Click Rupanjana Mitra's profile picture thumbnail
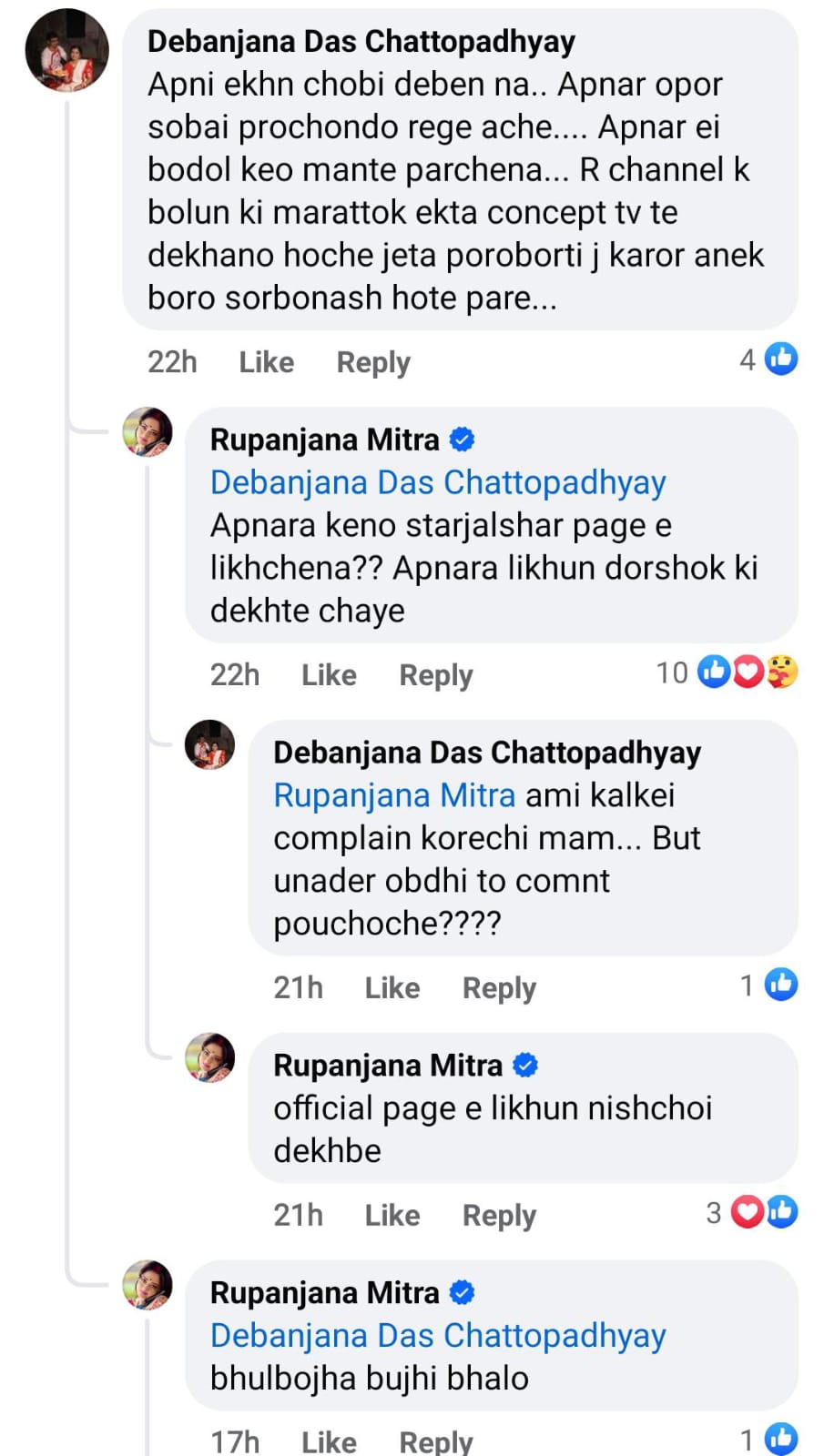 point(147,432)
